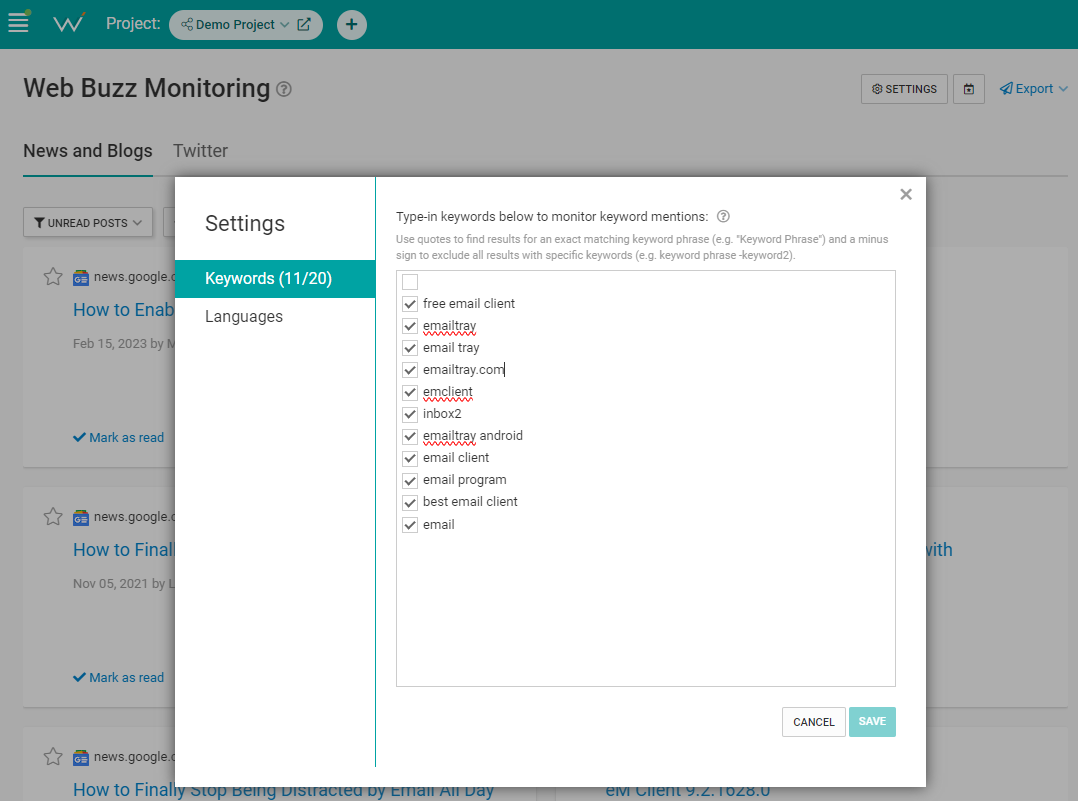Close the Settings dialog with X
1078x801 pixels.
point(905,195)
